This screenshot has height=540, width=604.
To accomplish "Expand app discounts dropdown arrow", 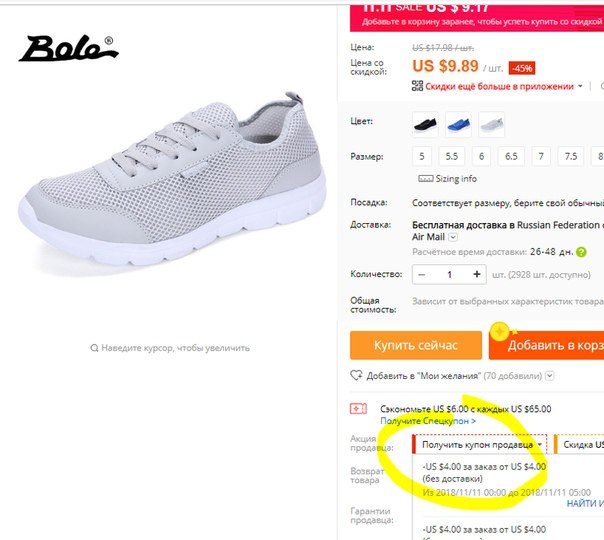I will tap(580, 86).
